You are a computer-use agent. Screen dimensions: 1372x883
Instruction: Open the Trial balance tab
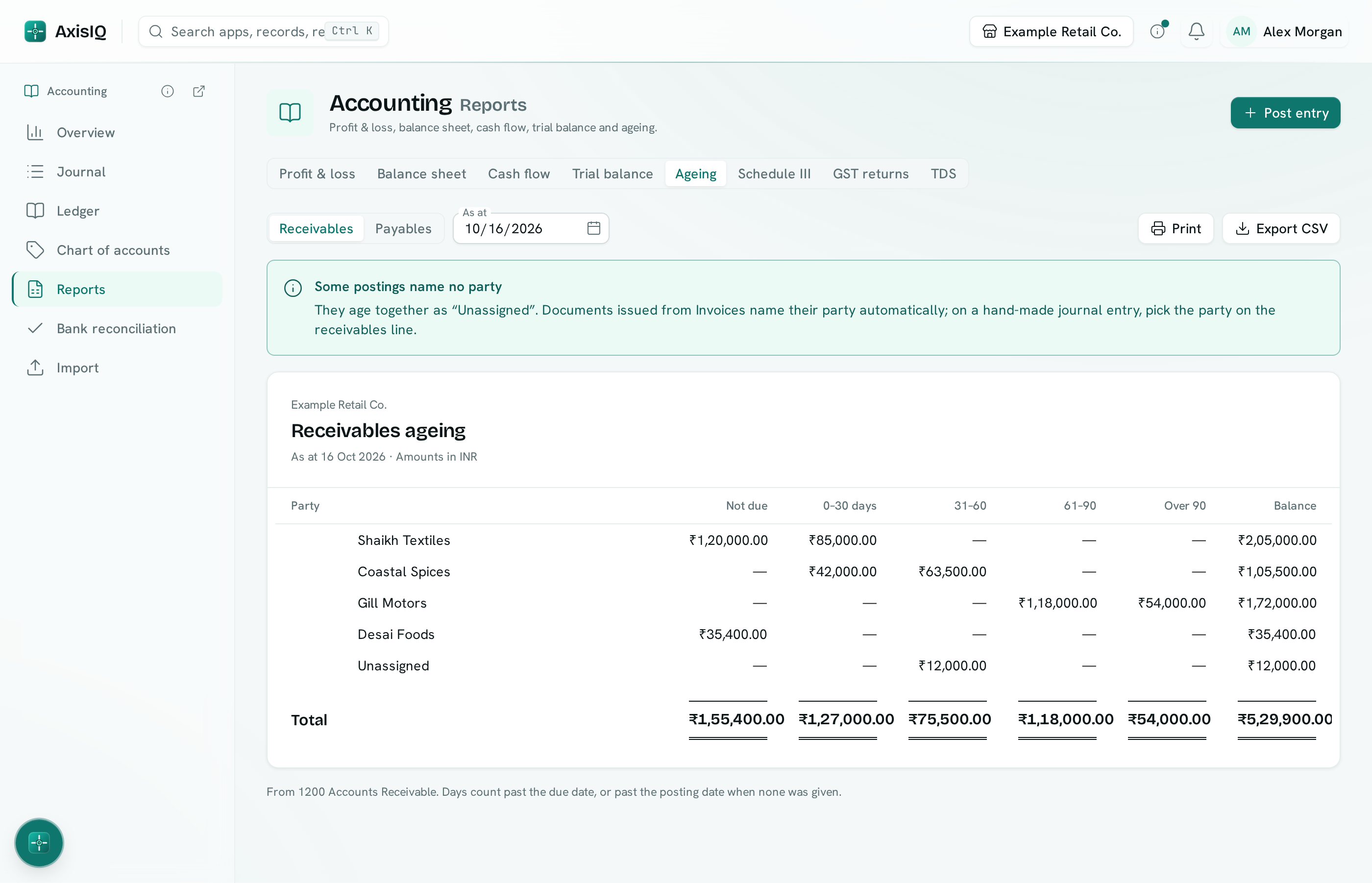tap(612, 174)
